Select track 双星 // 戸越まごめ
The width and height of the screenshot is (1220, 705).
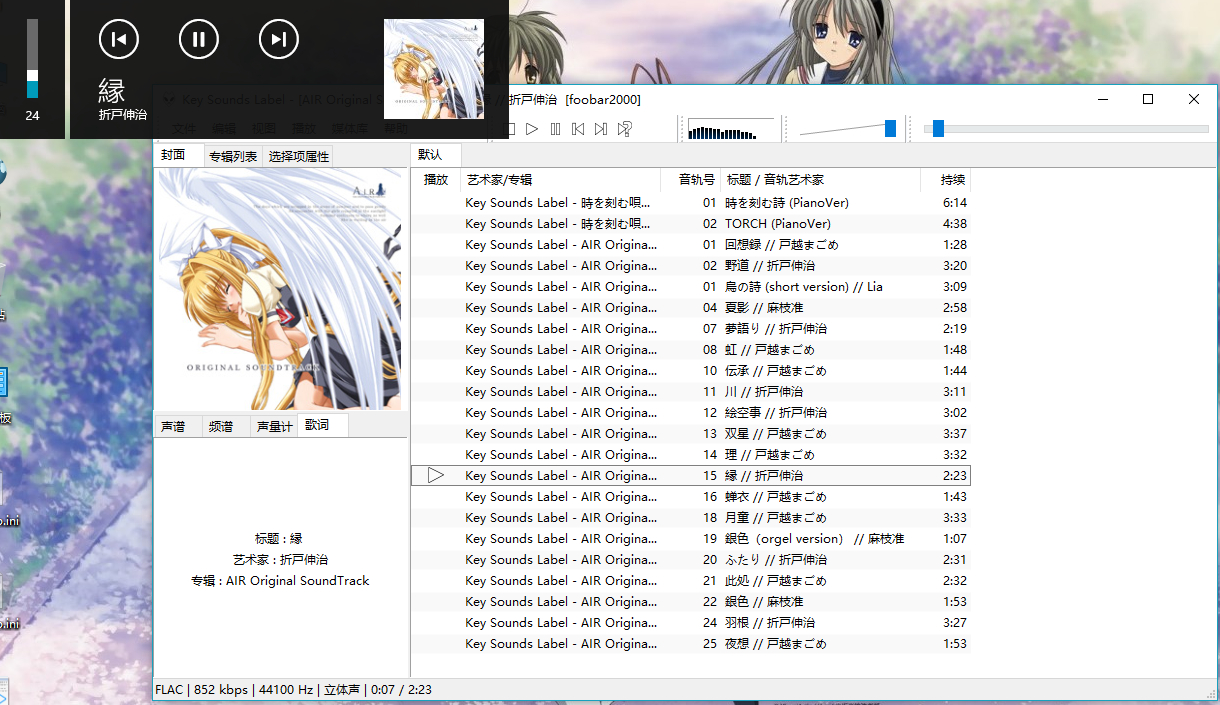tap(691, 434)
